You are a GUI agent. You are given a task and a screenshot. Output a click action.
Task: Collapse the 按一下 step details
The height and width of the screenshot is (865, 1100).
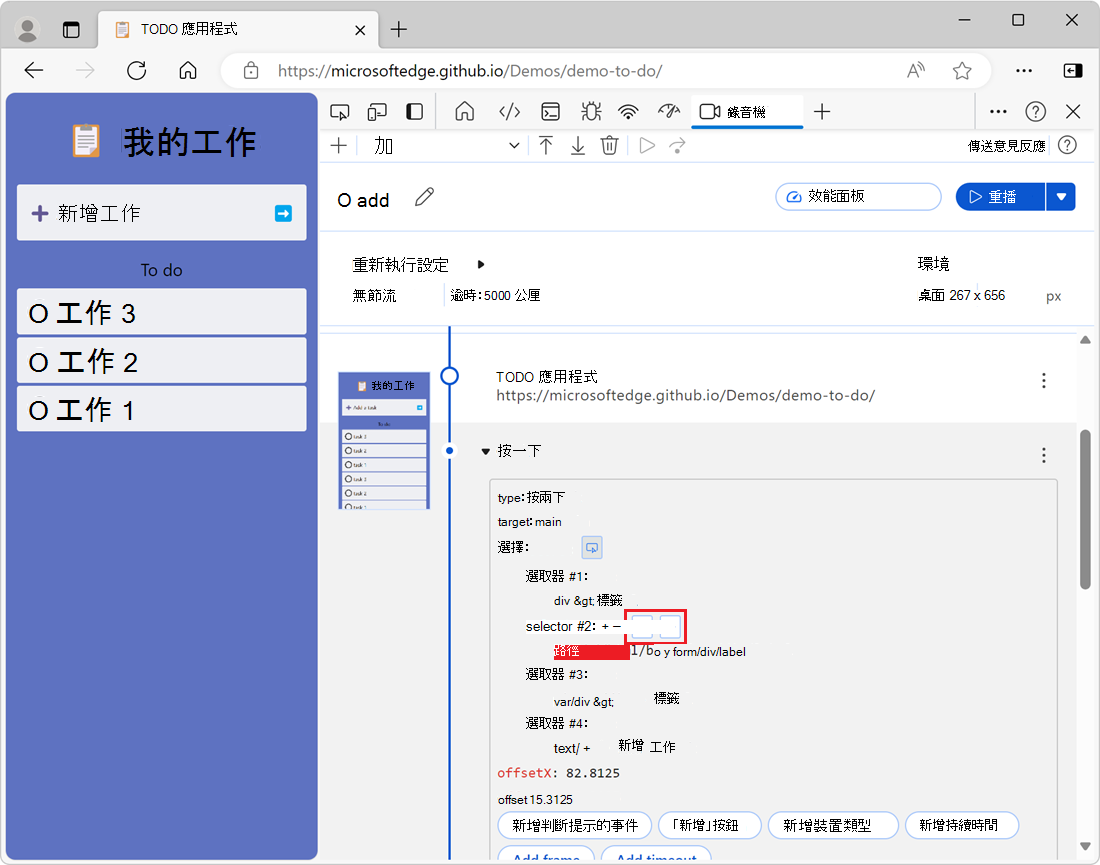coord(487,450)
